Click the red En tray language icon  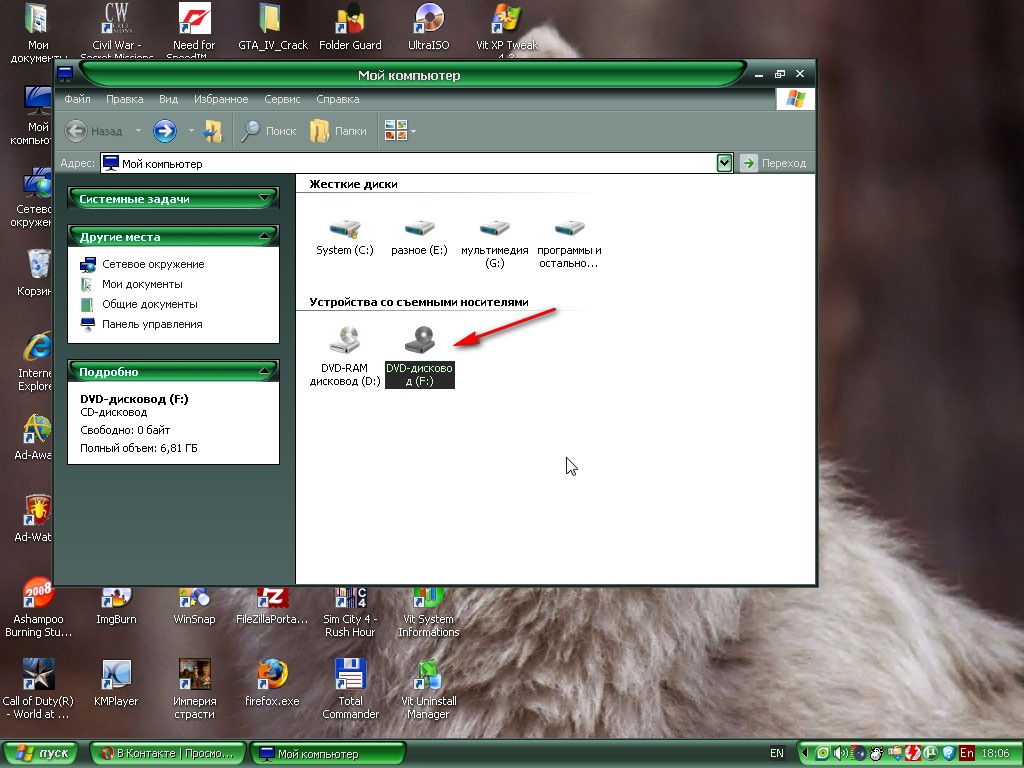click(x=967, y=754)
